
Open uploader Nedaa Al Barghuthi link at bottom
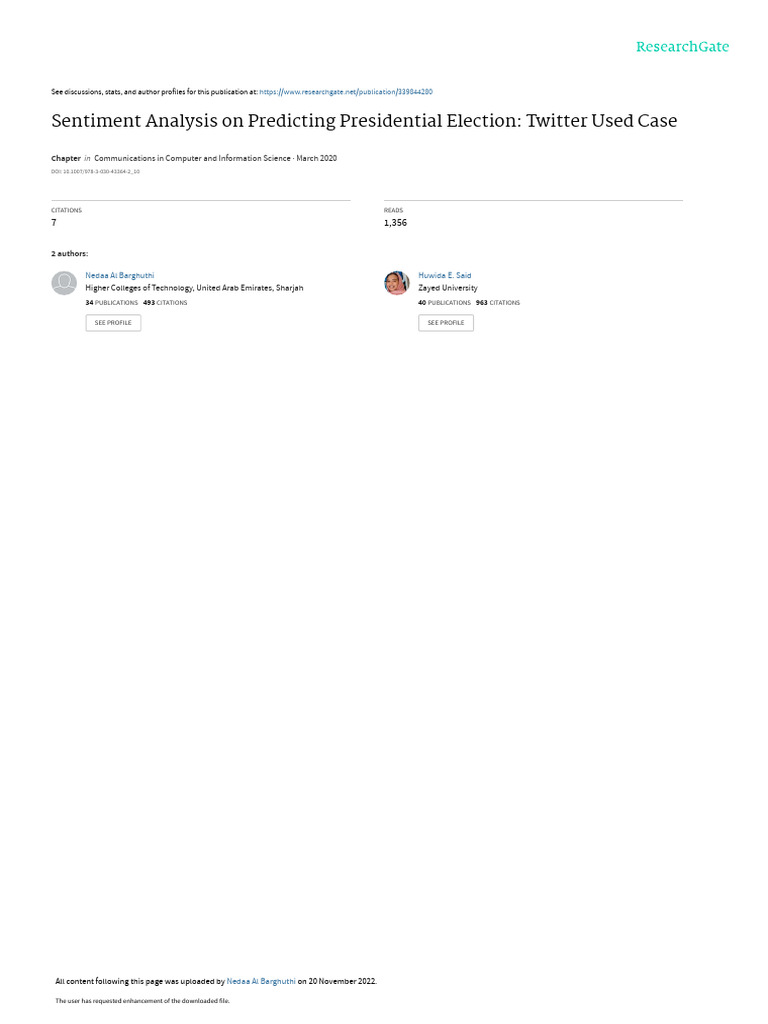click(x=261, y=981)
